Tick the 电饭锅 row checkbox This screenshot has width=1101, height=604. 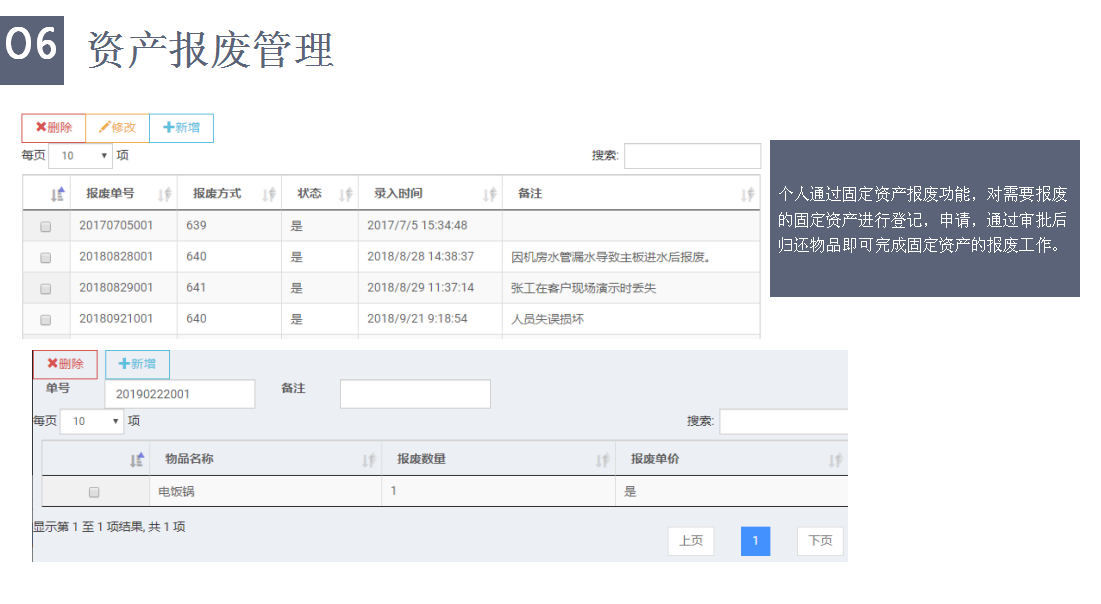point(94,492)
